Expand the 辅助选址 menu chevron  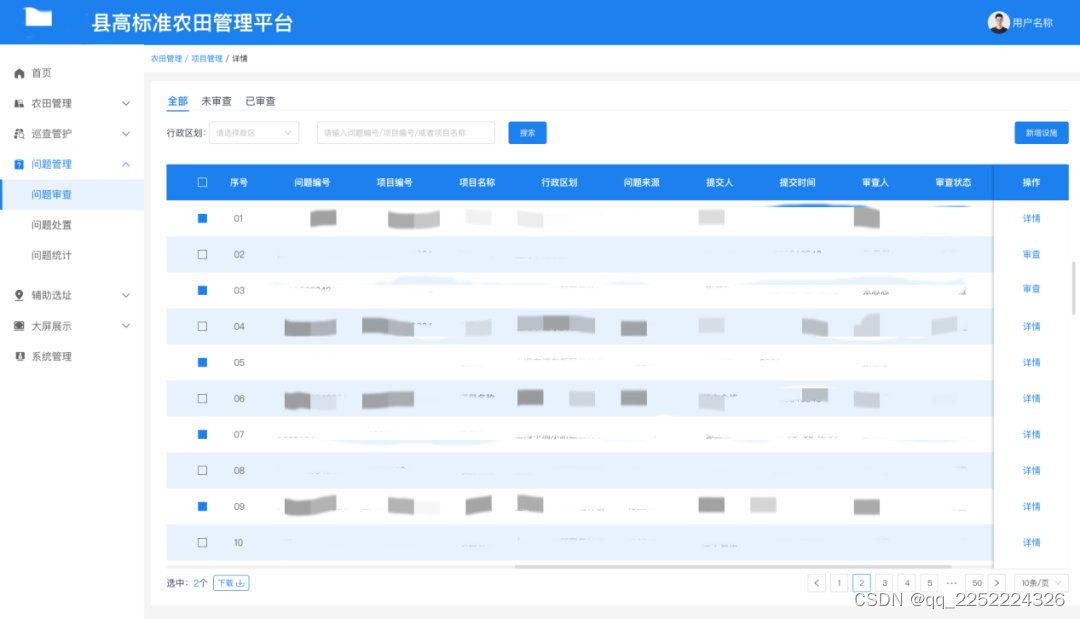[126, 295]
